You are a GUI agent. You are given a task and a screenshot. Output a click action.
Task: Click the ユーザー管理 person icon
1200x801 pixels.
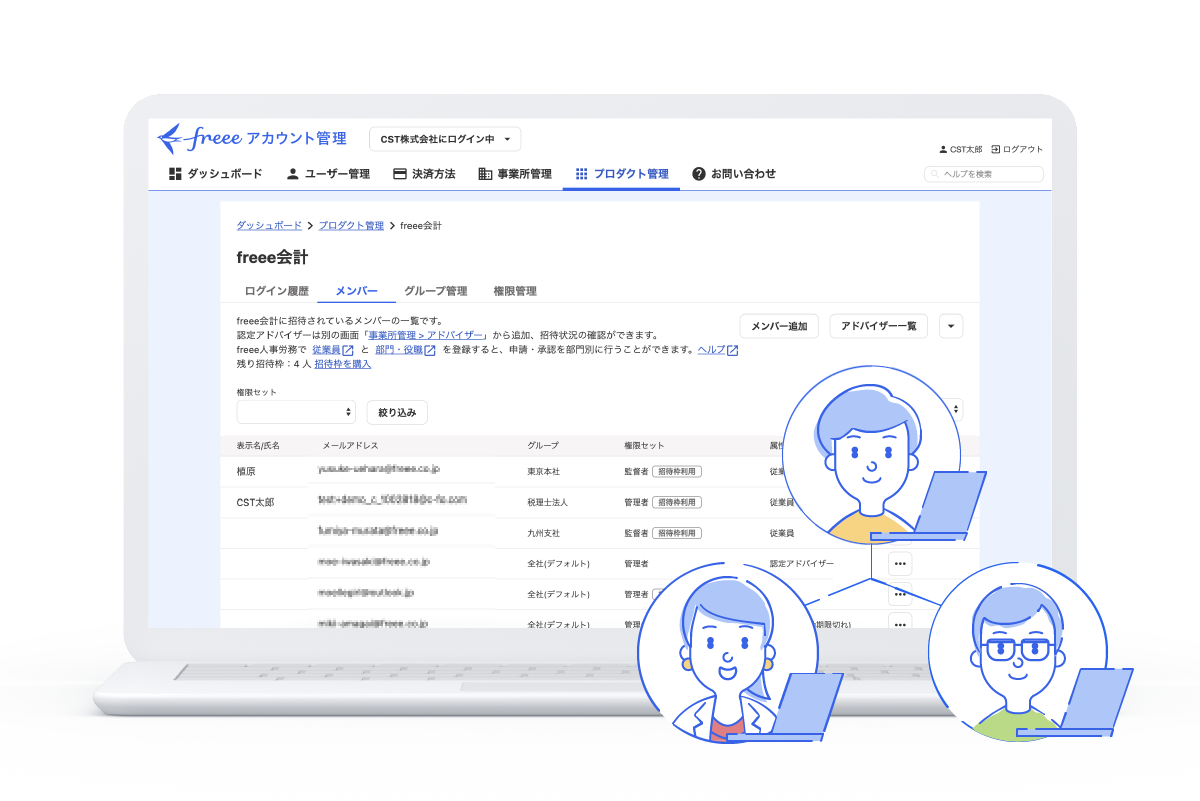pyautogui.click(x=293, y=174)
